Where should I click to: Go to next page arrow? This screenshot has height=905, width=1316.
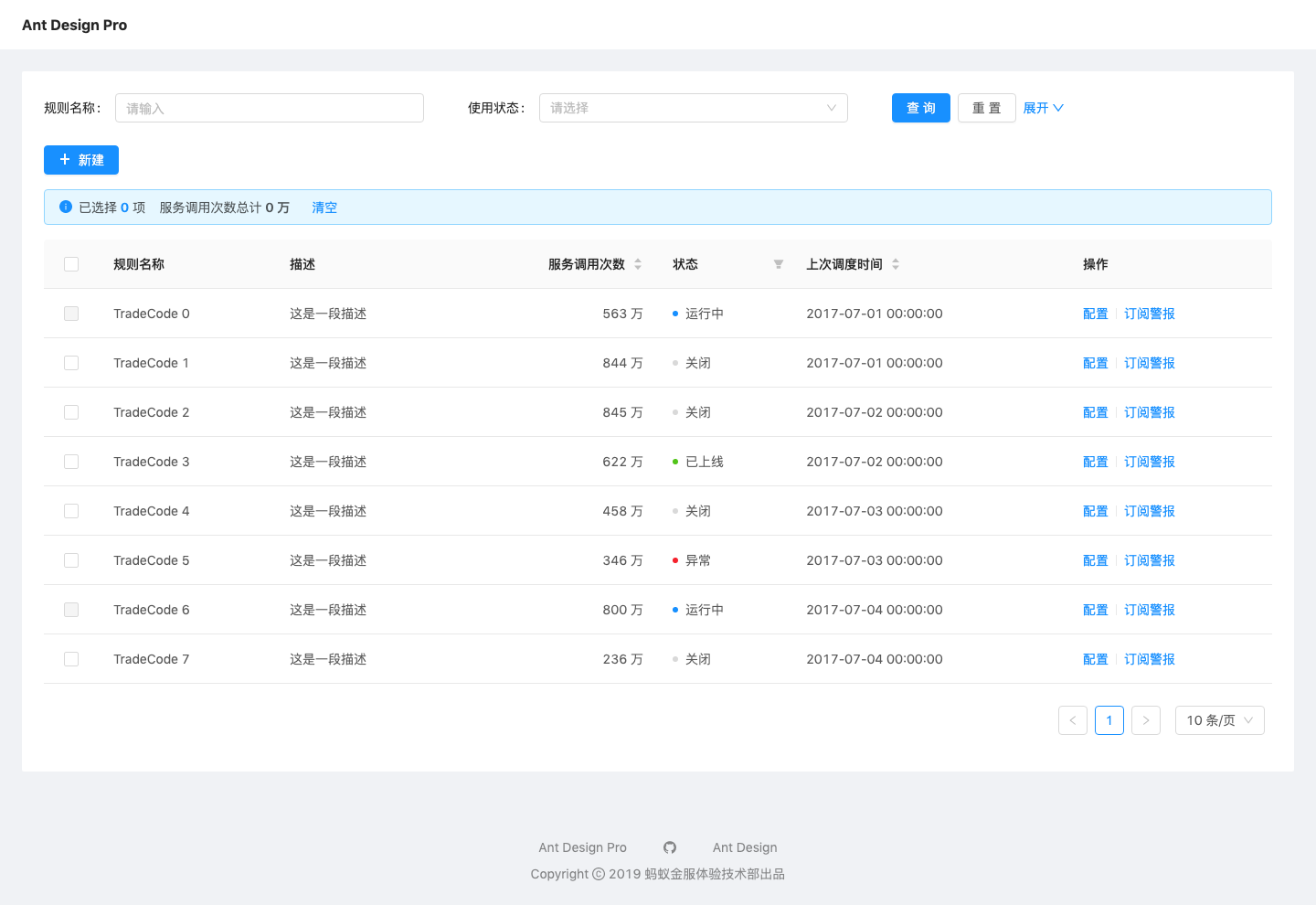click(1146, 720)
